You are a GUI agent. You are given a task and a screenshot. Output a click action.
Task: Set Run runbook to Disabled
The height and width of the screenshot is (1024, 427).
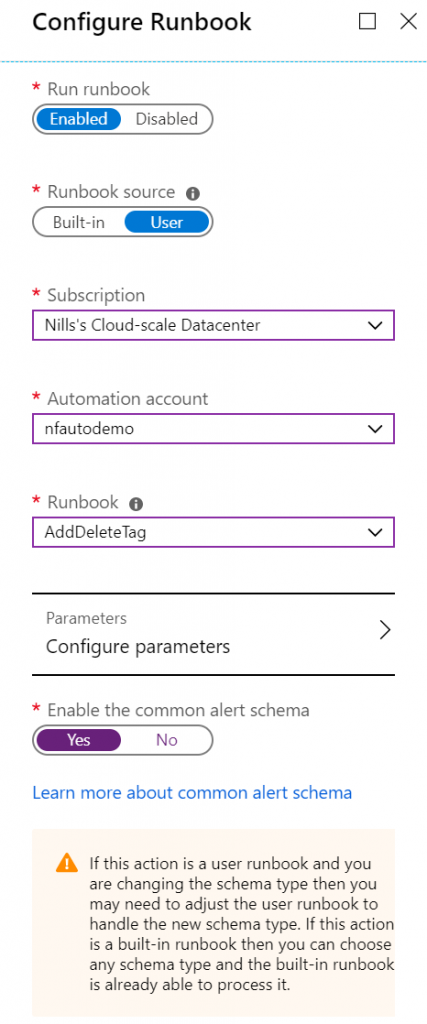[x=166, y=119]
